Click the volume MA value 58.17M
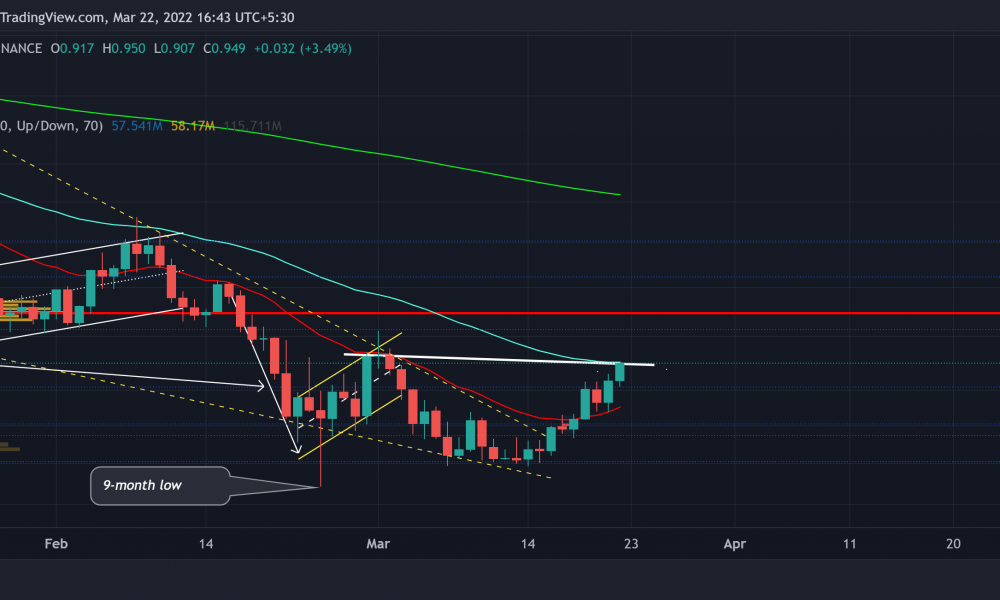This screenshot has height=600, width=1000. [x=193, y=126]
